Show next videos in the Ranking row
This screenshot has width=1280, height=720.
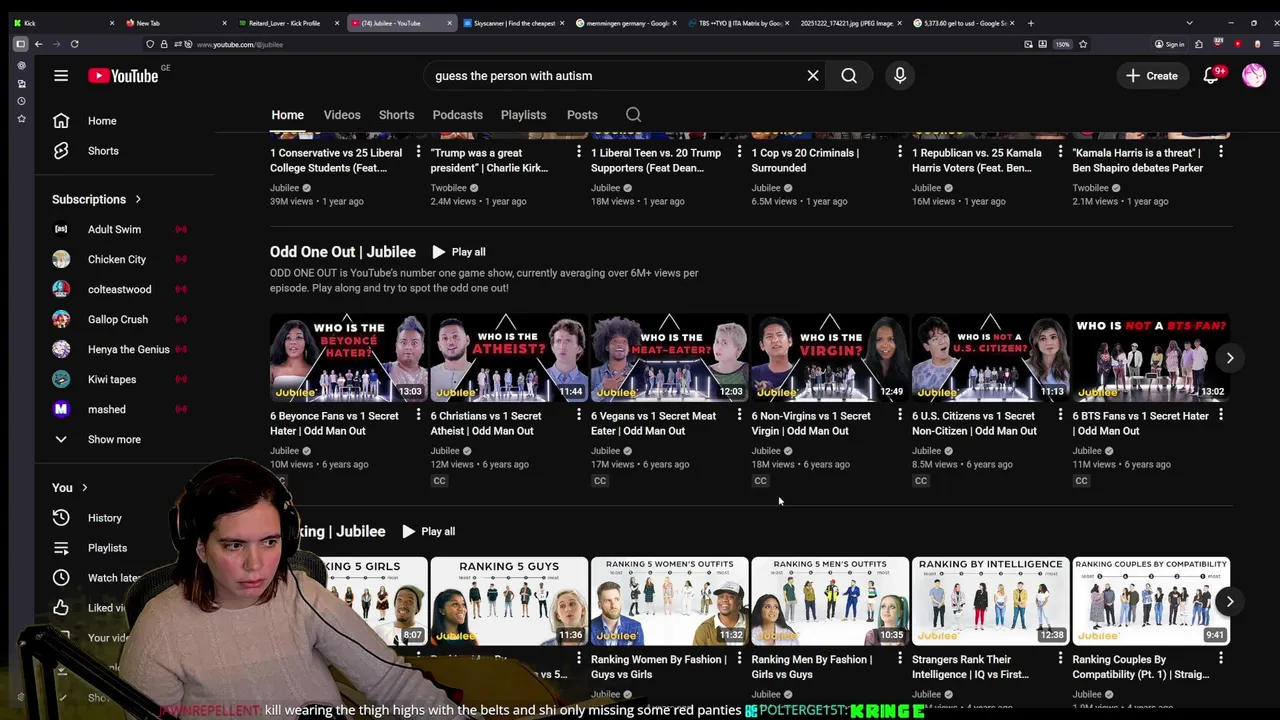1230,601
